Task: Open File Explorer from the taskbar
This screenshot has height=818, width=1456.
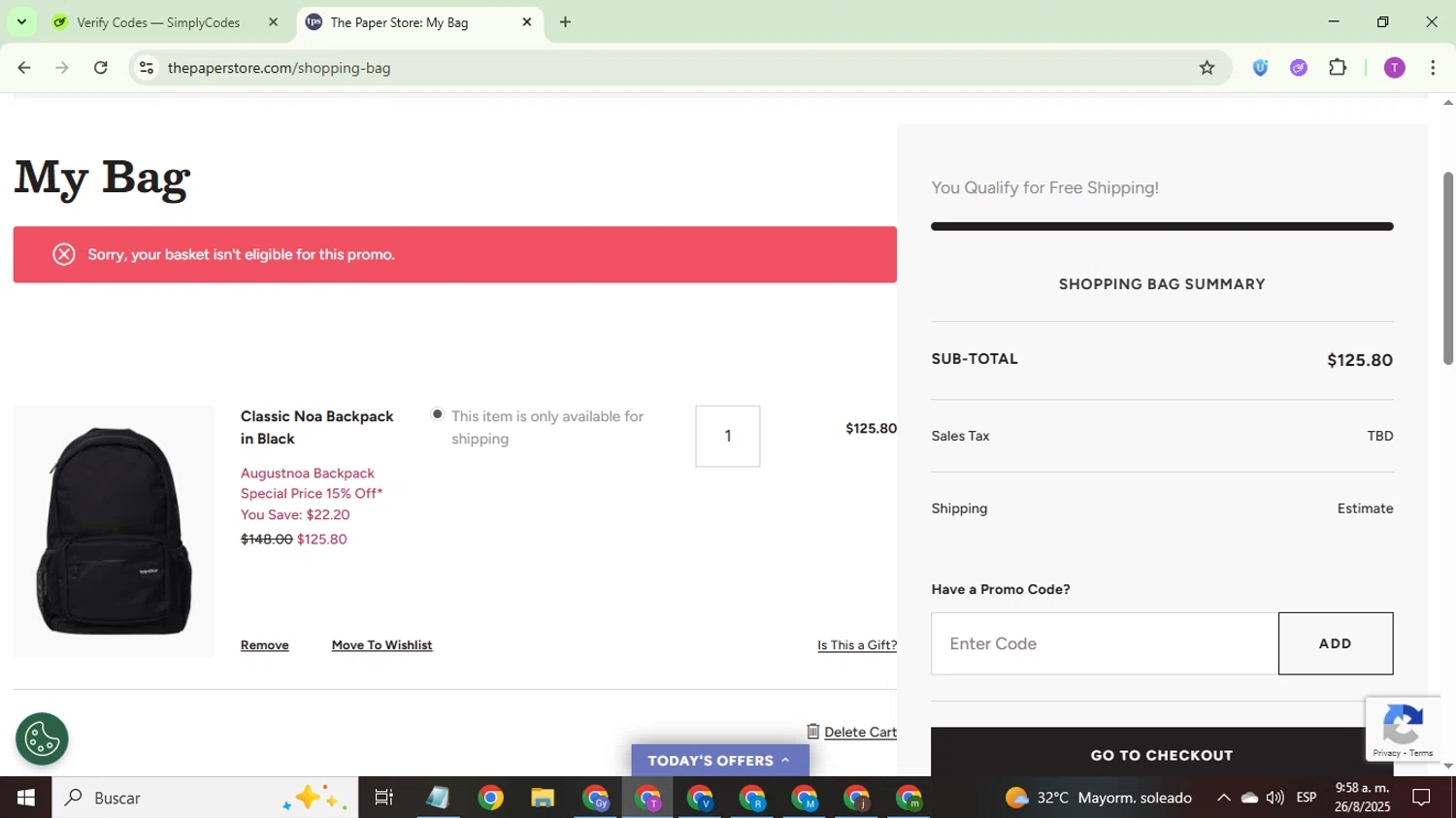Action: tap(542, 799)
